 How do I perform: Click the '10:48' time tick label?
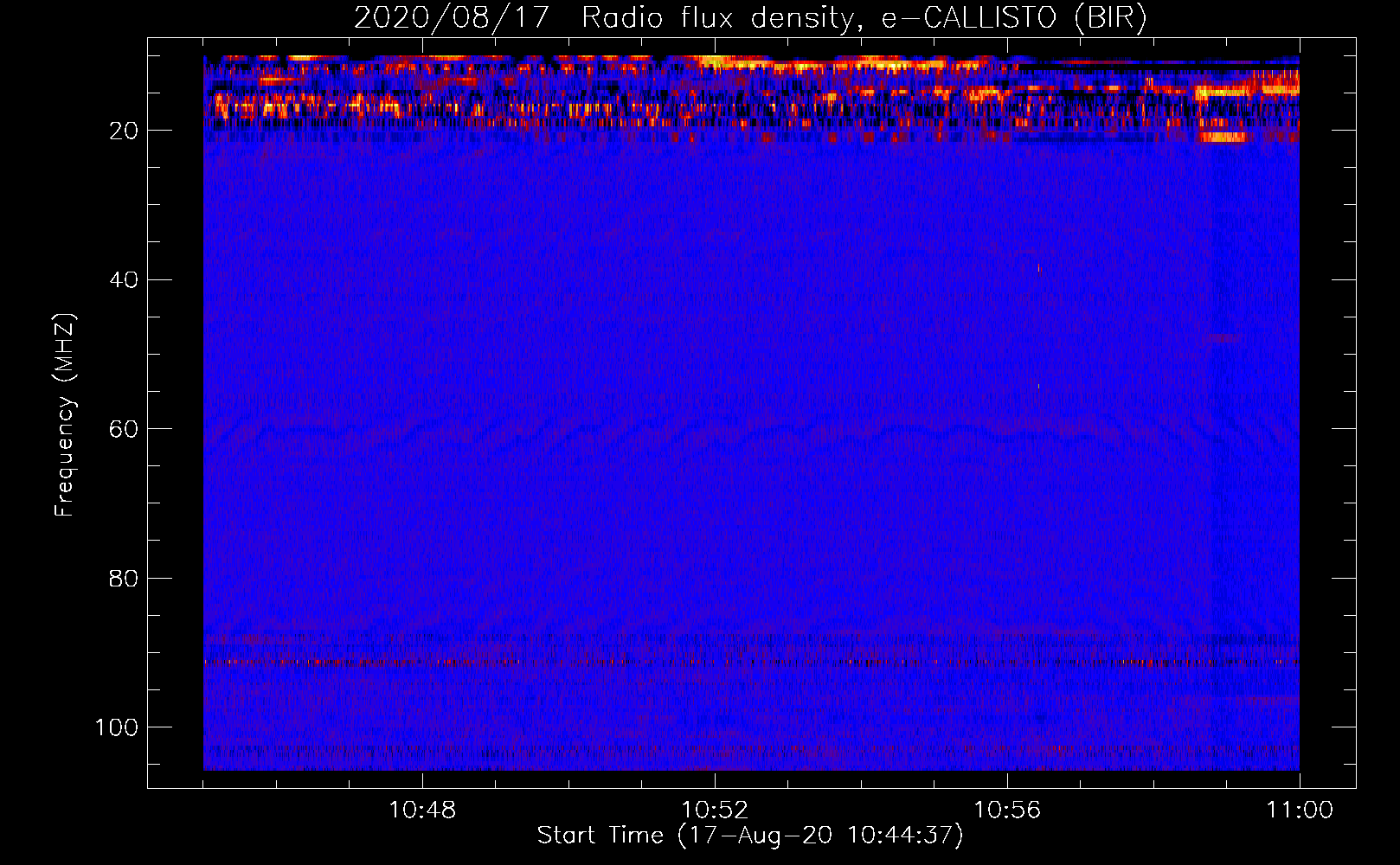[422, 811]
